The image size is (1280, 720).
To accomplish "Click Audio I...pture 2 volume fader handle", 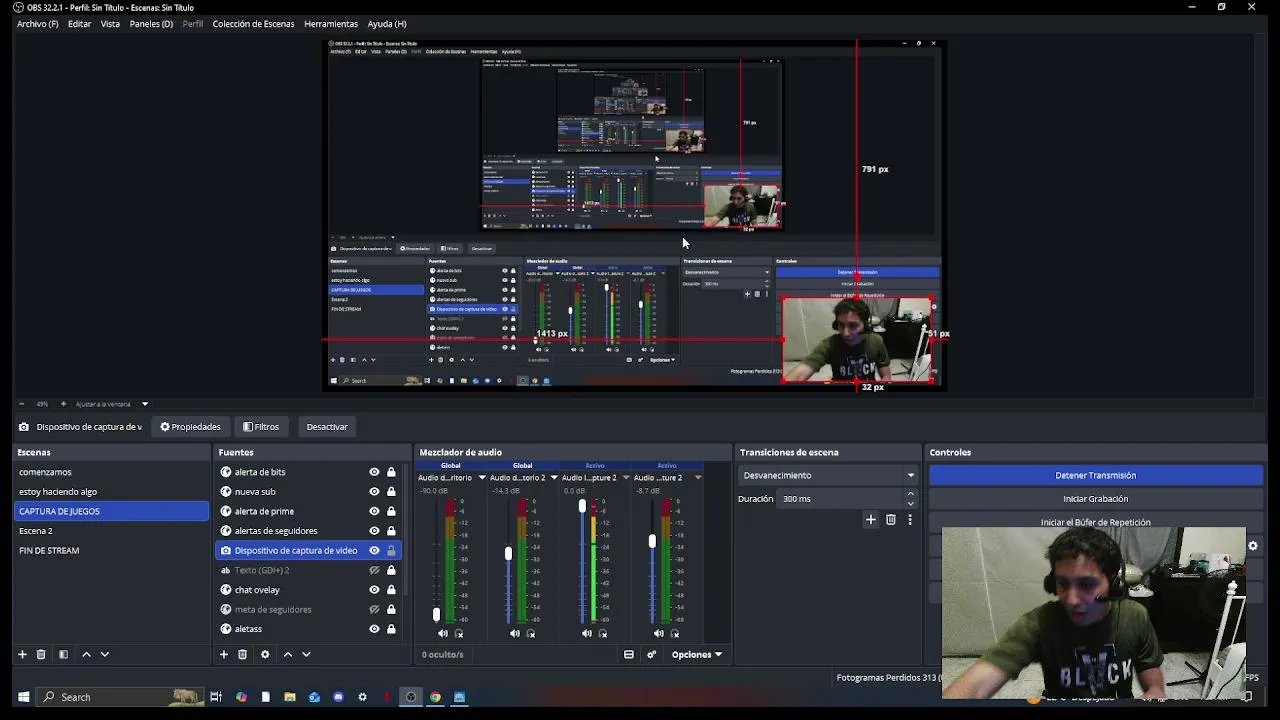I will pyautogui.click(x=582, y=507).
